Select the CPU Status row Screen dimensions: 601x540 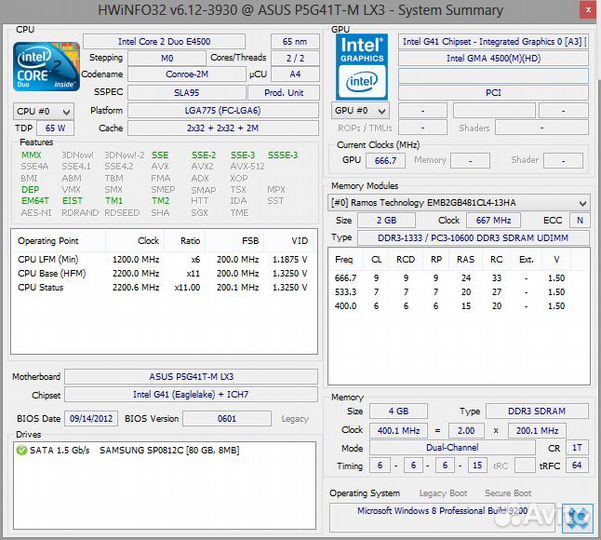(x=163, y=287)
